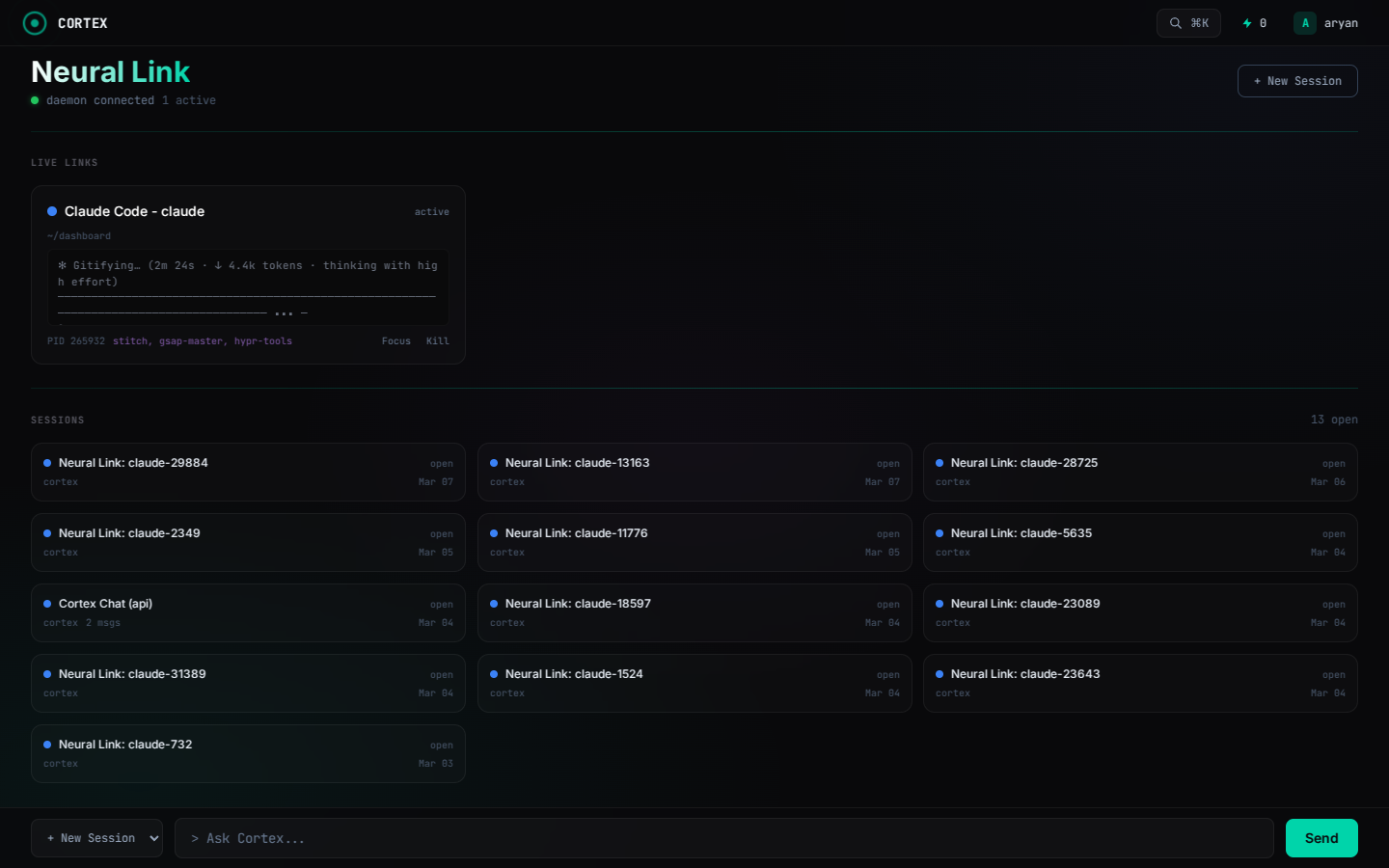1389x868 pixels.
Task: Kill the Claude Code process
Action: coord(438,341)
